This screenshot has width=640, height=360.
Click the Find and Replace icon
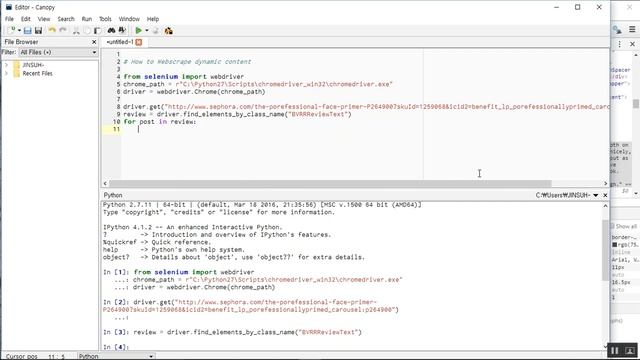[122, 31]
